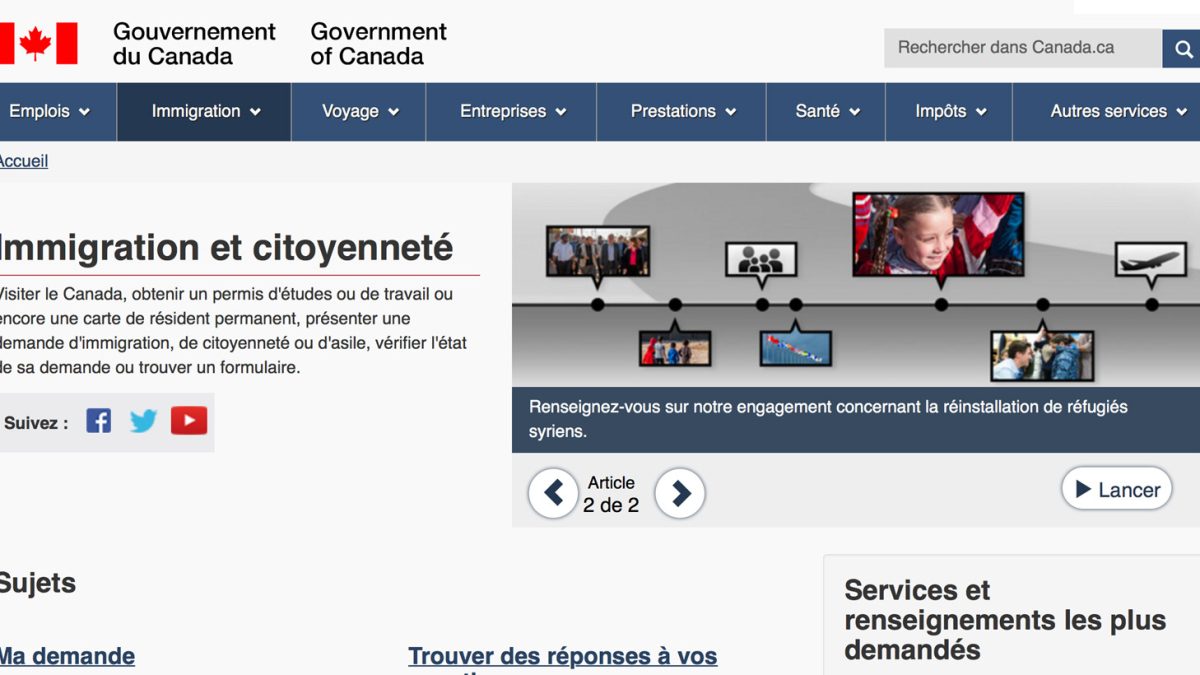Click the smiling girl photo thumbnail
The height and width of the screenshot is (675, 1200).
click(938, 234)
